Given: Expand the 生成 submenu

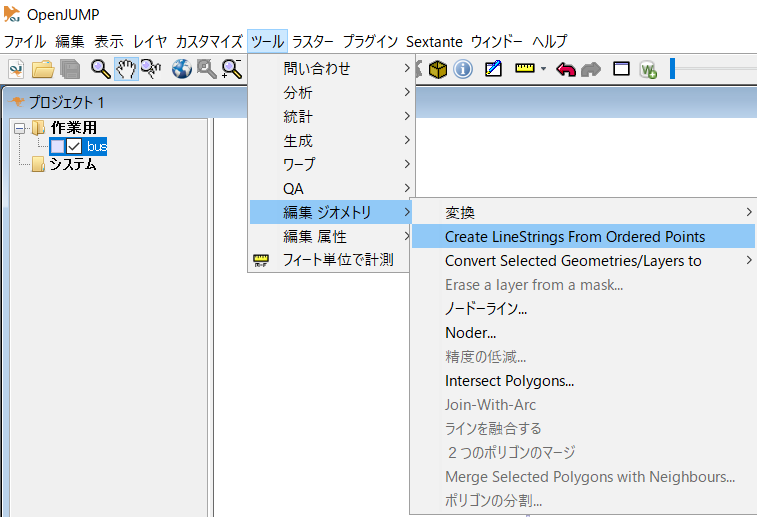Looking at the screenshot, I should (x=331, y=140).
